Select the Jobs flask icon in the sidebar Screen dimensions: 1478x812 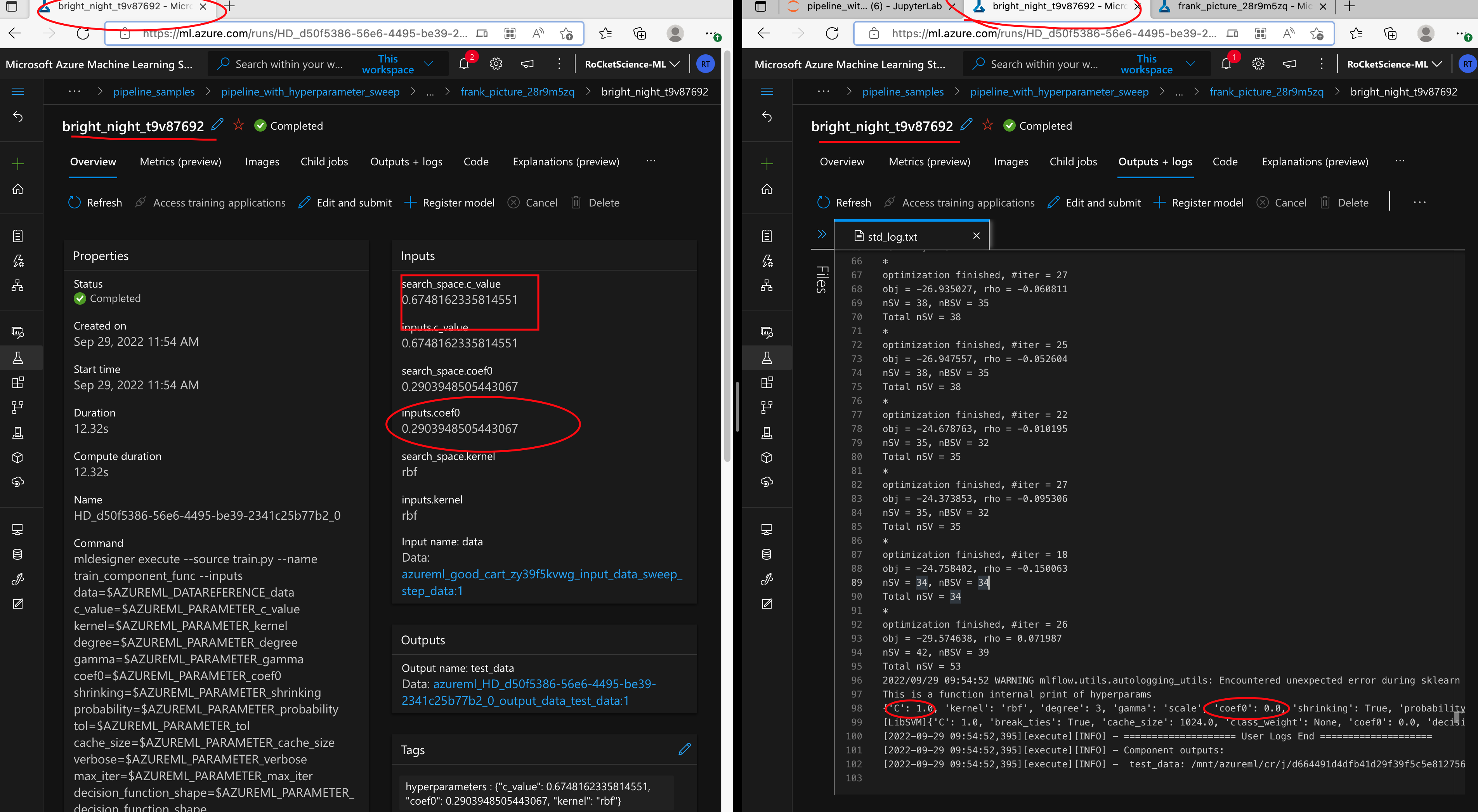coord(18,357)
